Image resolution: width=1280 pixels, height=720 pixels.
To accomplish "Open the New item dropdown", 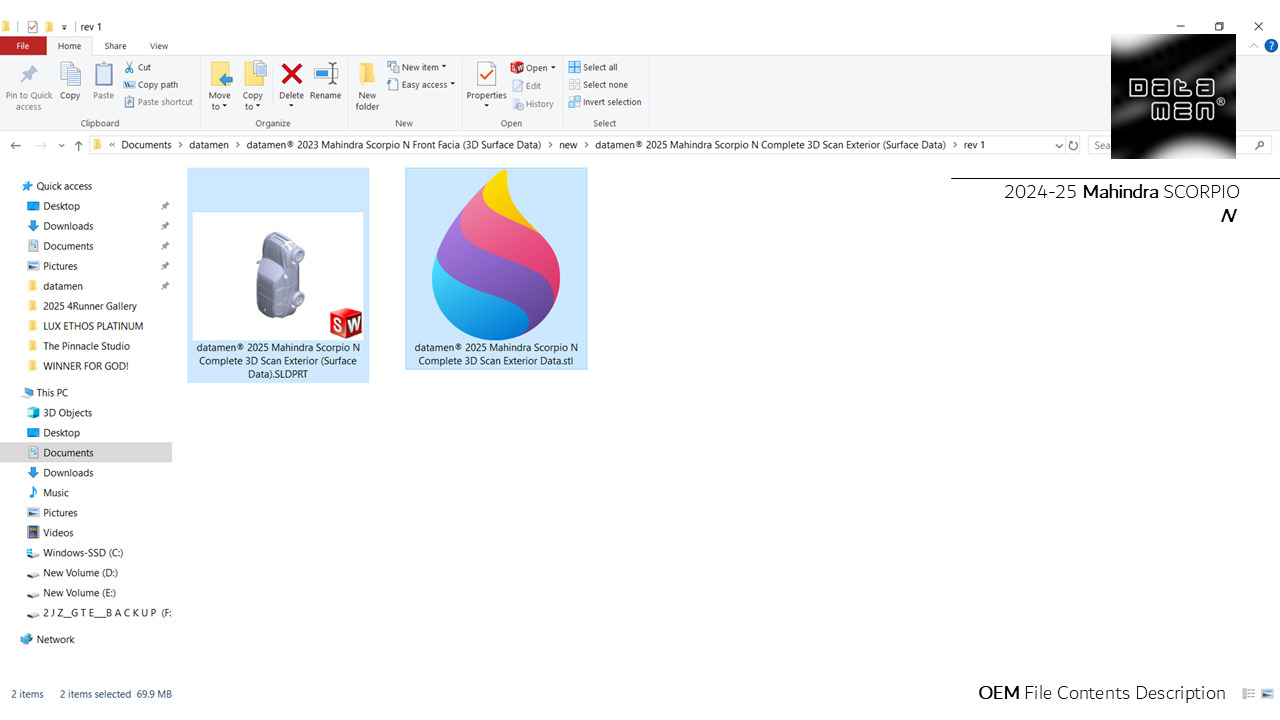I will tap(417, 68).
